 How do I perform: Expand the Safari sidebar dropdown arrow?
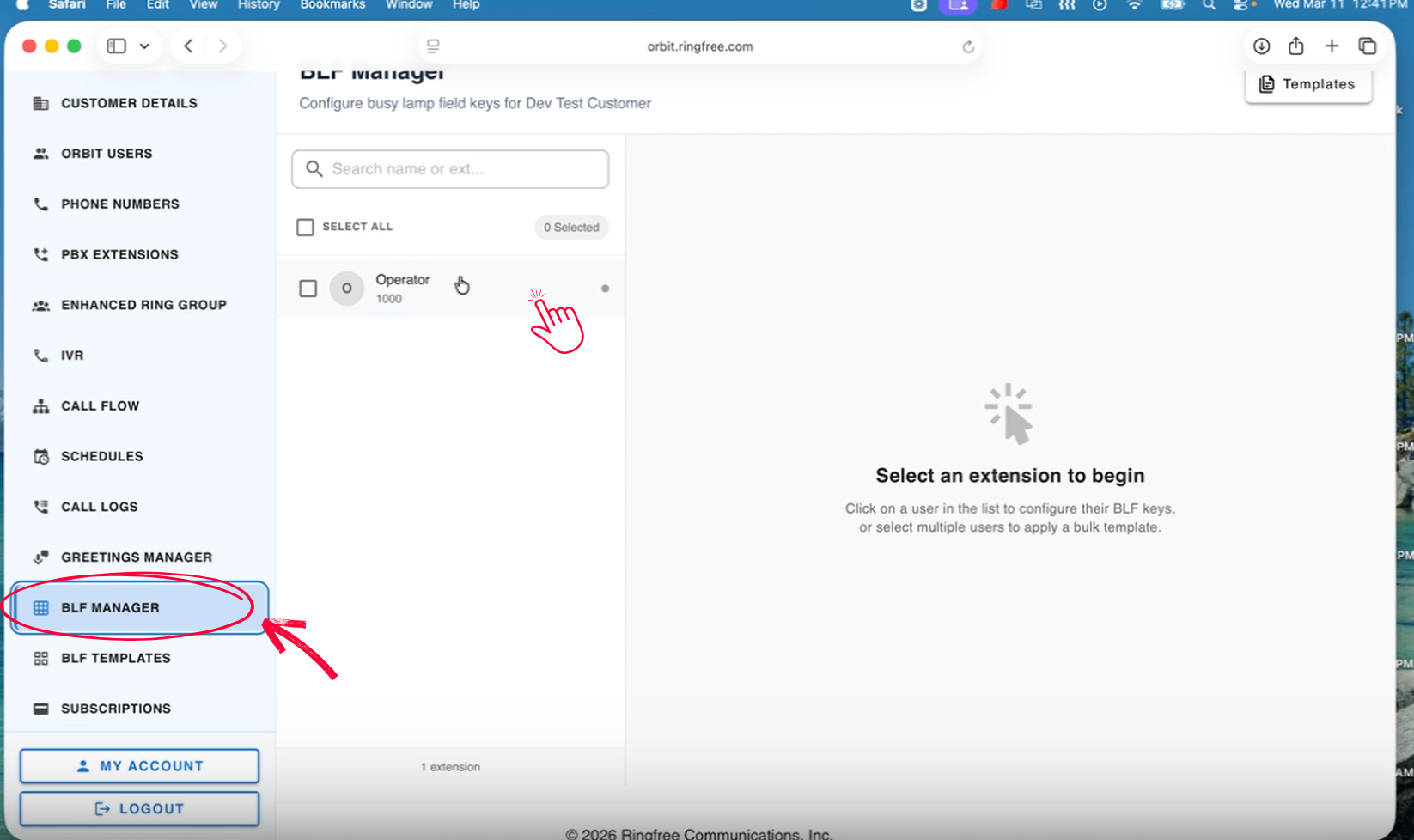[144, 46]
